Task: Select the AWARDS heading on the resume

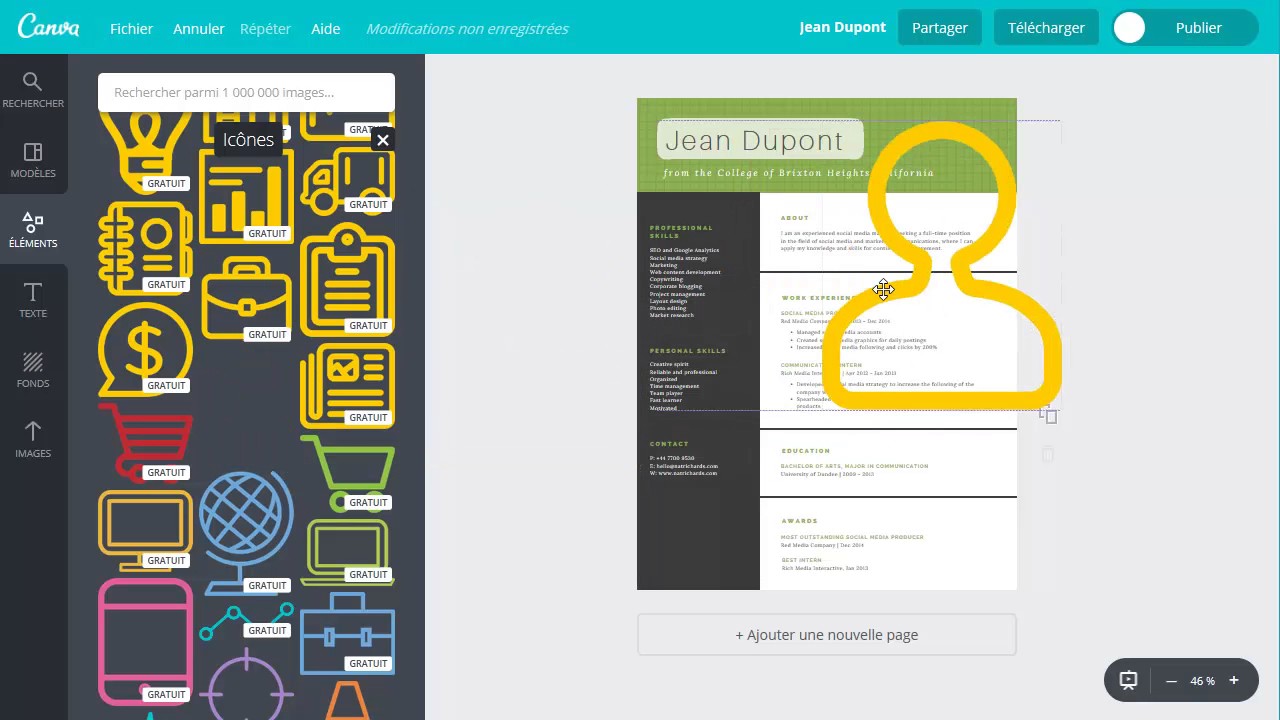Action: (x=799, y=521)
